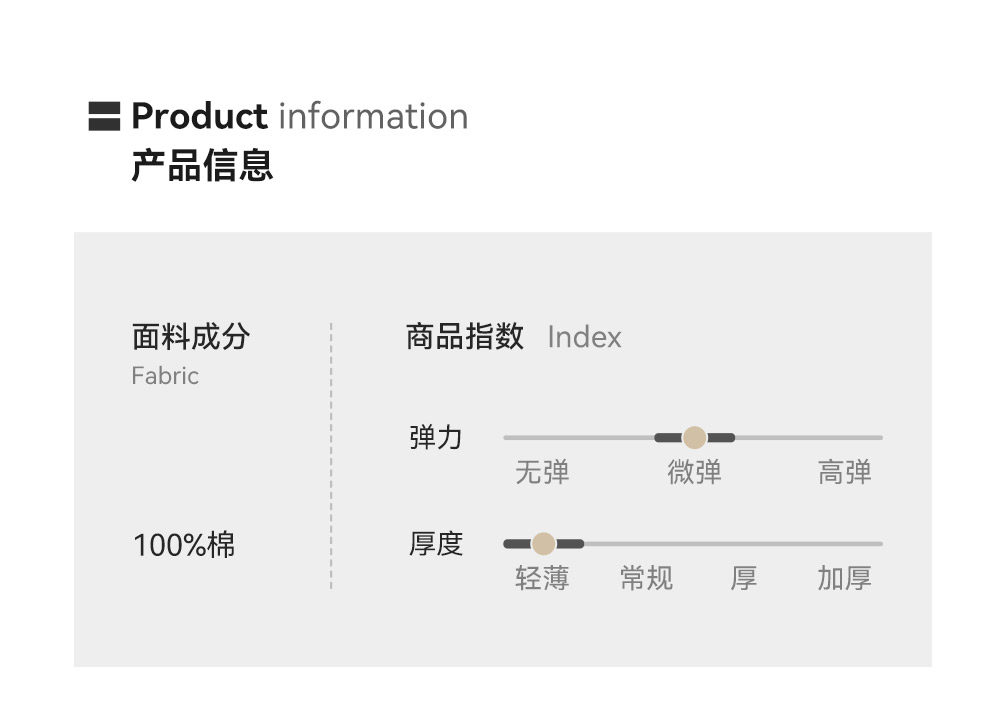The height and width of the screenshot is (714, 1008).
Task: Click the black bars icon beside Product information
Action: 104,116
